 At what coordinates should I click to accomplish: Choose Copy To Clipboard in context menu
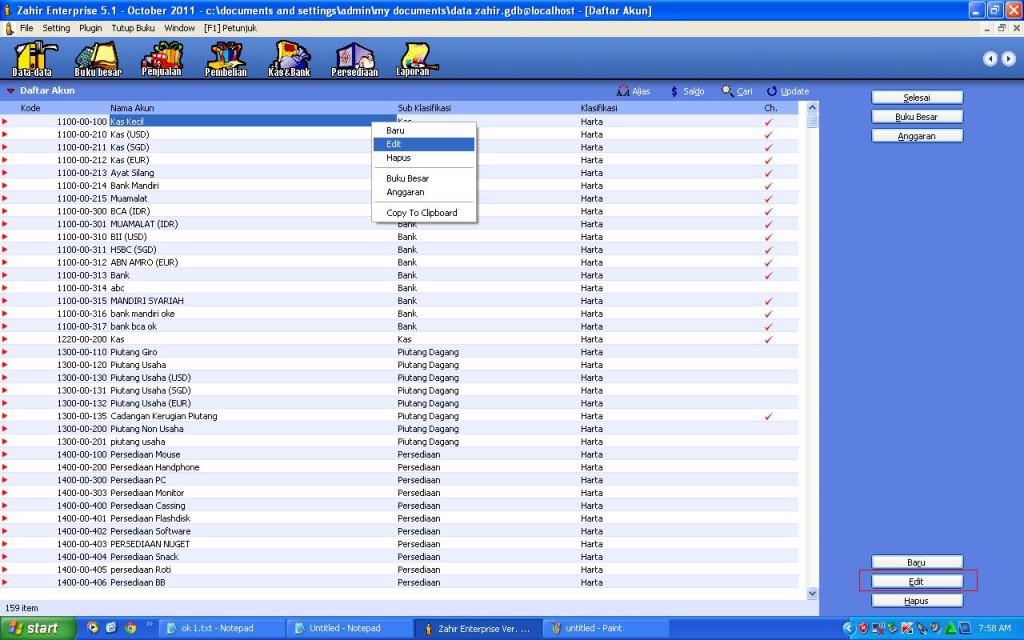424,213
